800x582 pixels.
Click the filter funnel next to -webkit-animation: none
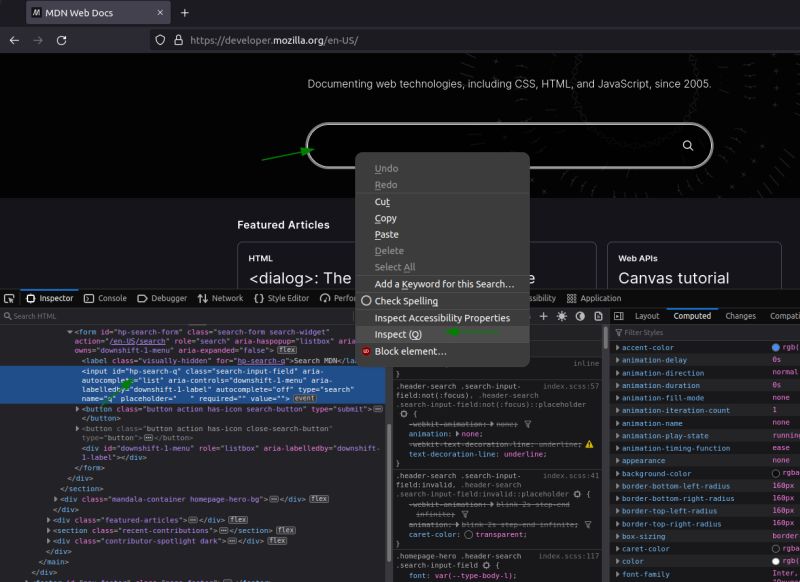pos(528,424)
